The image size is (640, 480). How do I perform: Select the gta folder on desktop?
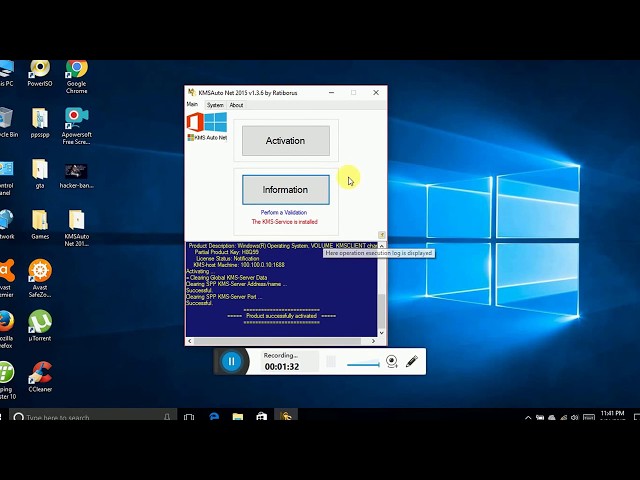click(x=40, y=173)
